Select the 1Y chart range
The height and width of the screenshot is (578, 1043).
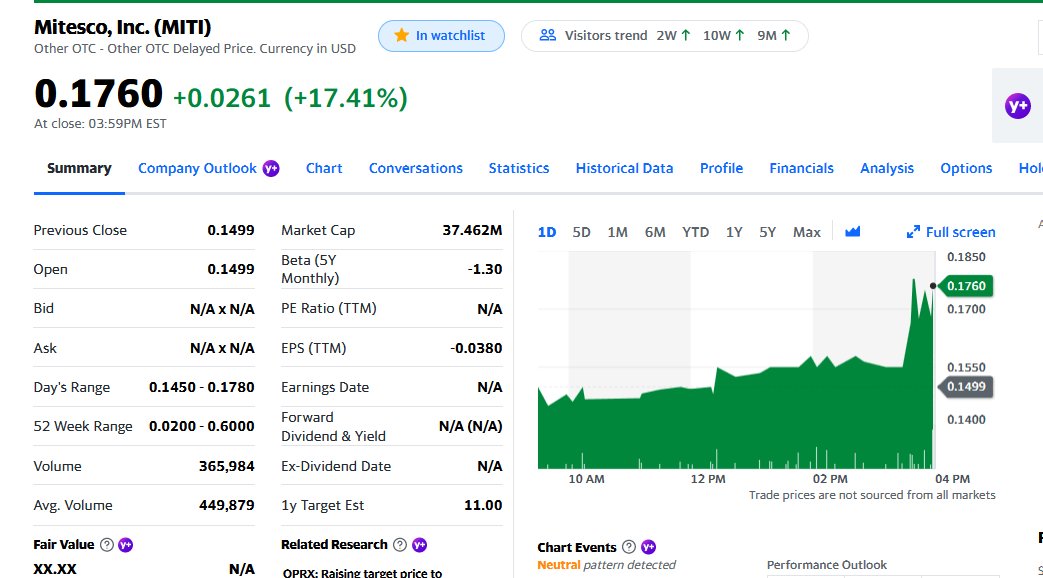coord(734,232)
